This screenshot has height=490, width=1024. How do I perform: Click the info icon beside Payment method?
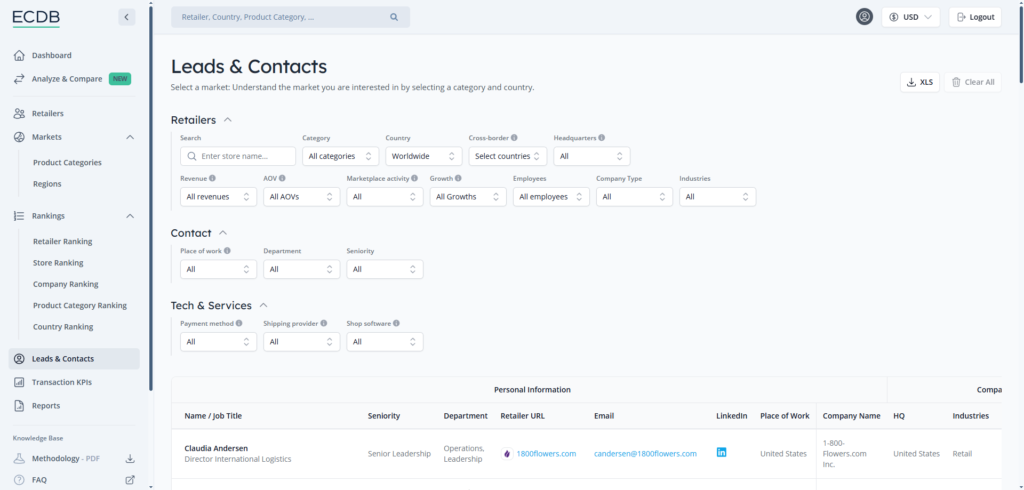coord(239,324)
